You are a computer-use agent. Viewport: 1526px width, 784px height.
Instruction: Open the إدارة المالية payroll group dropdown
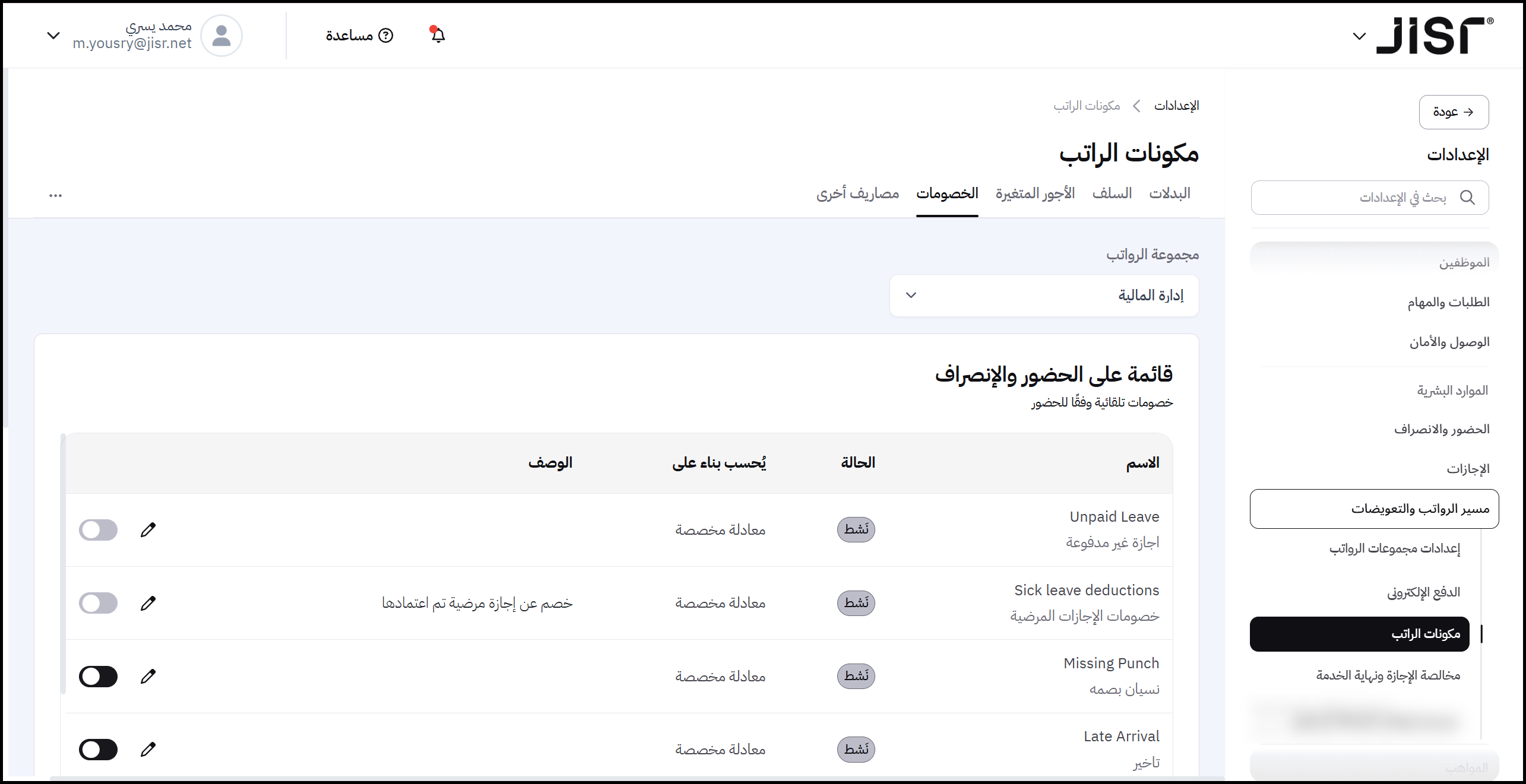[x=1044, y=296]
